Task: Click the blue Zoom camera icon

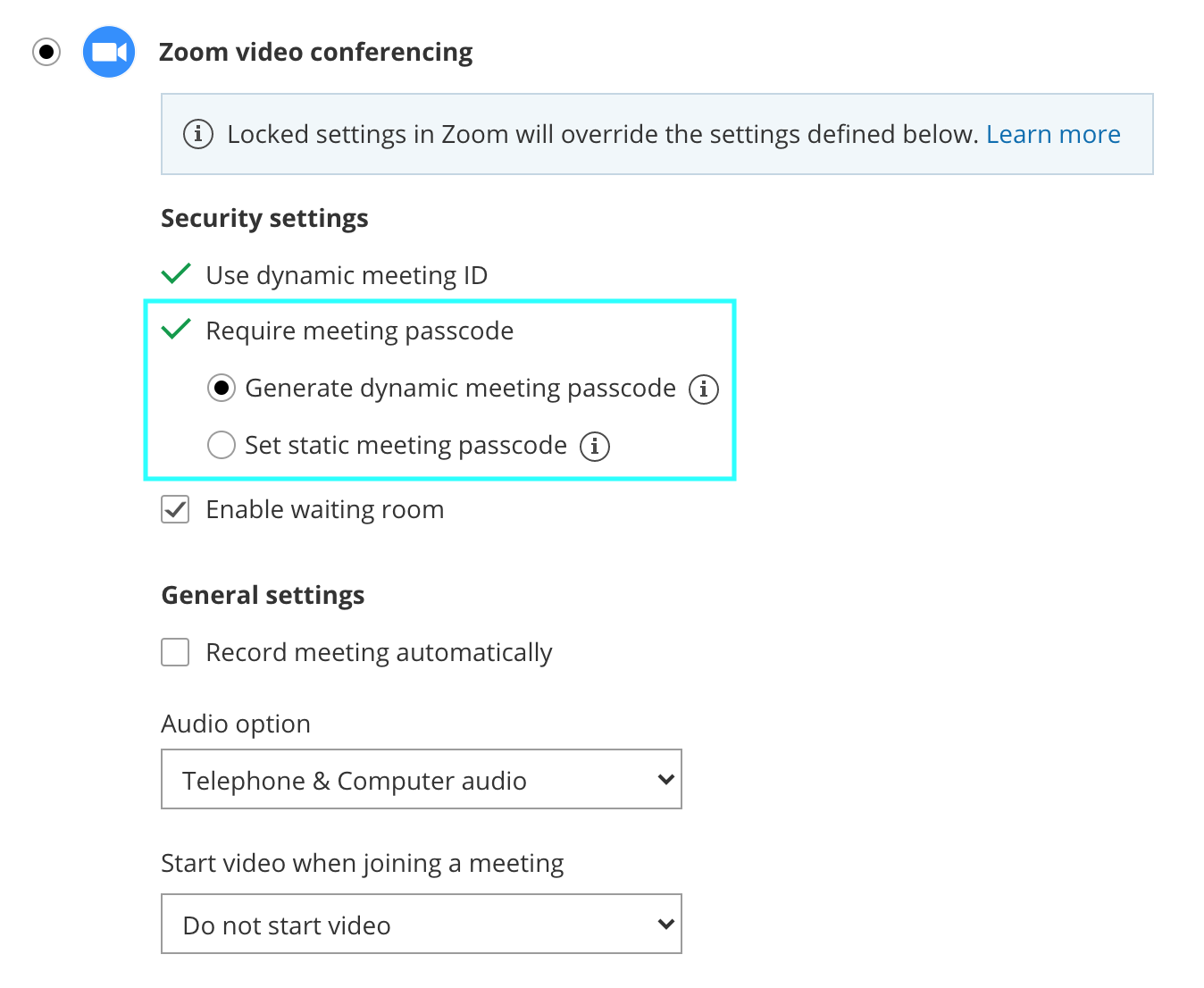Action: click(x=109, y=52)
